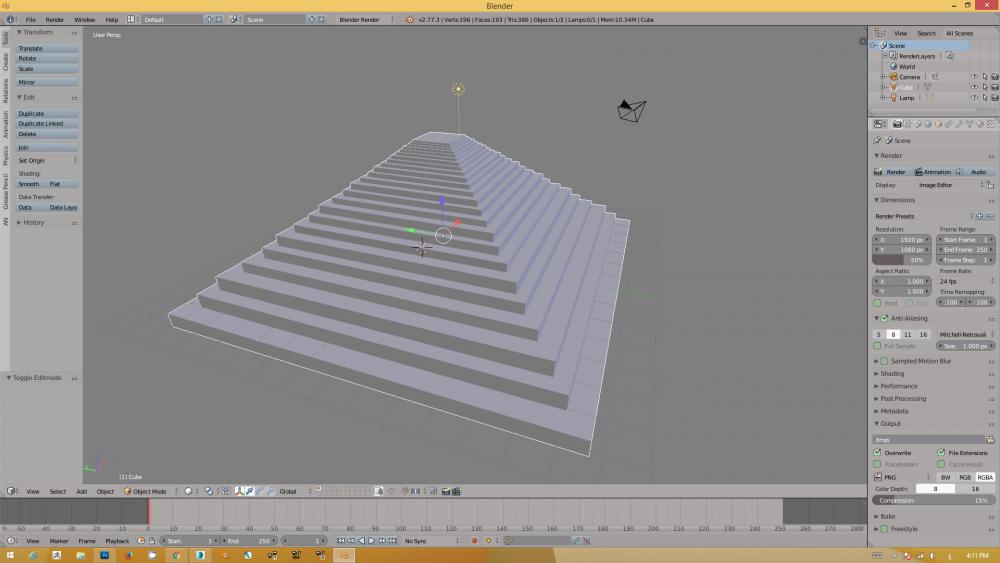
Task: Enable the Freestyle checkbox
Action: click(x=885, y=529)
